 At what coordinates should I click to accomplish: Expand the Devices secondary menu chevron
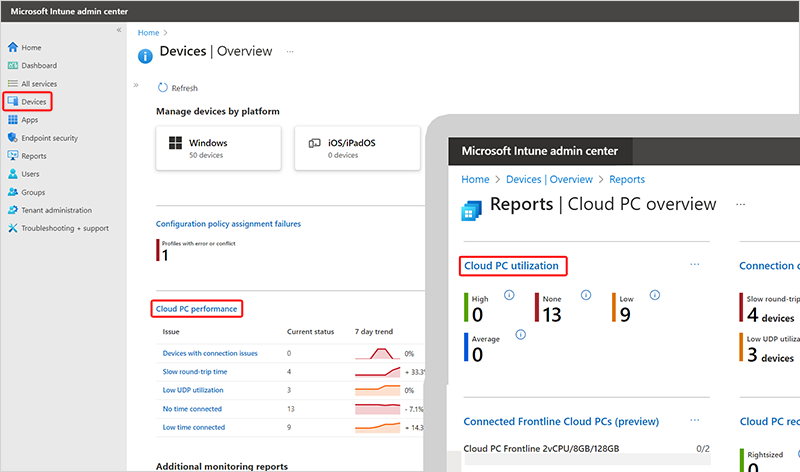pyautogui.click(x=137, y=85)
